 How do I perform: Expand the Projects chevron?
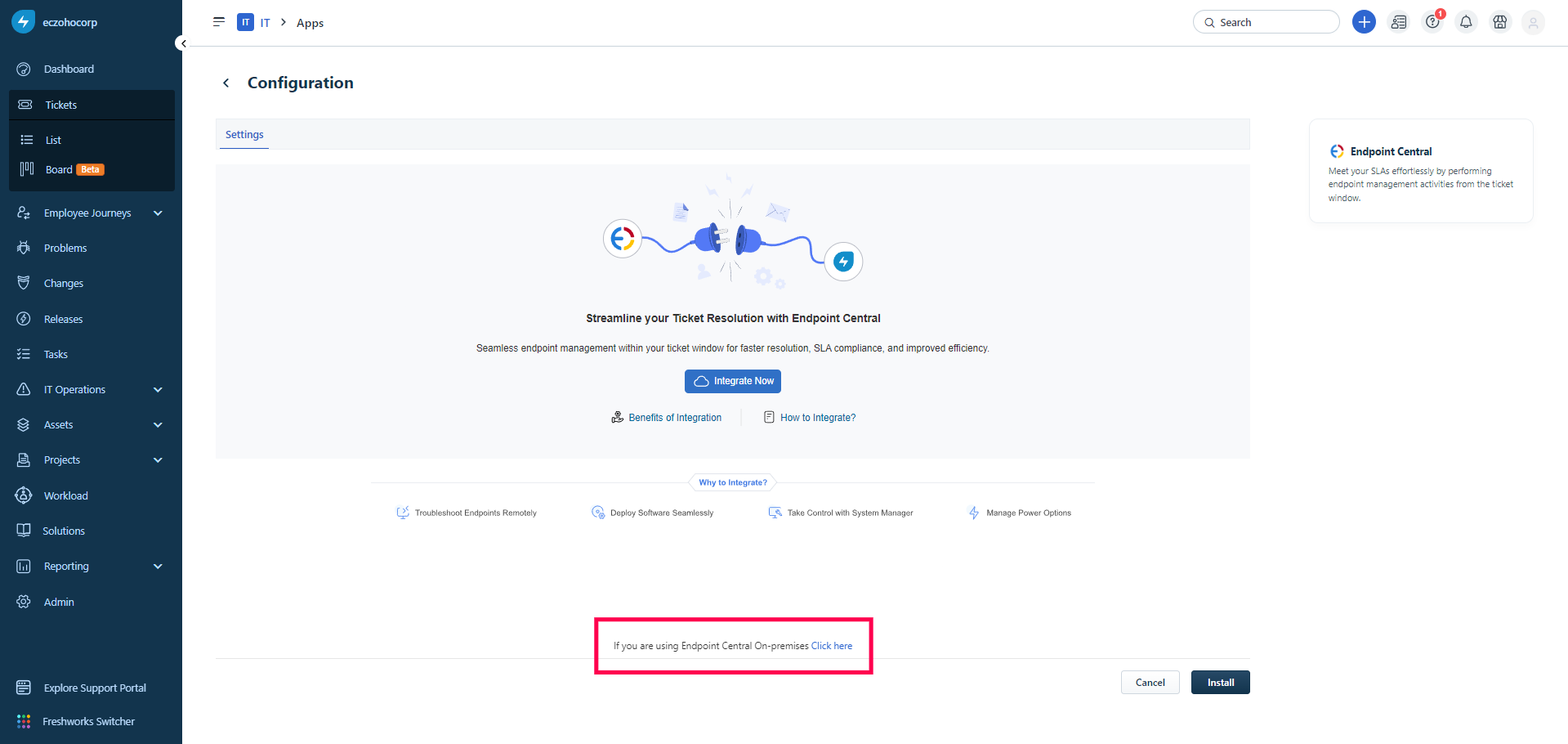(x=158, y=460)
